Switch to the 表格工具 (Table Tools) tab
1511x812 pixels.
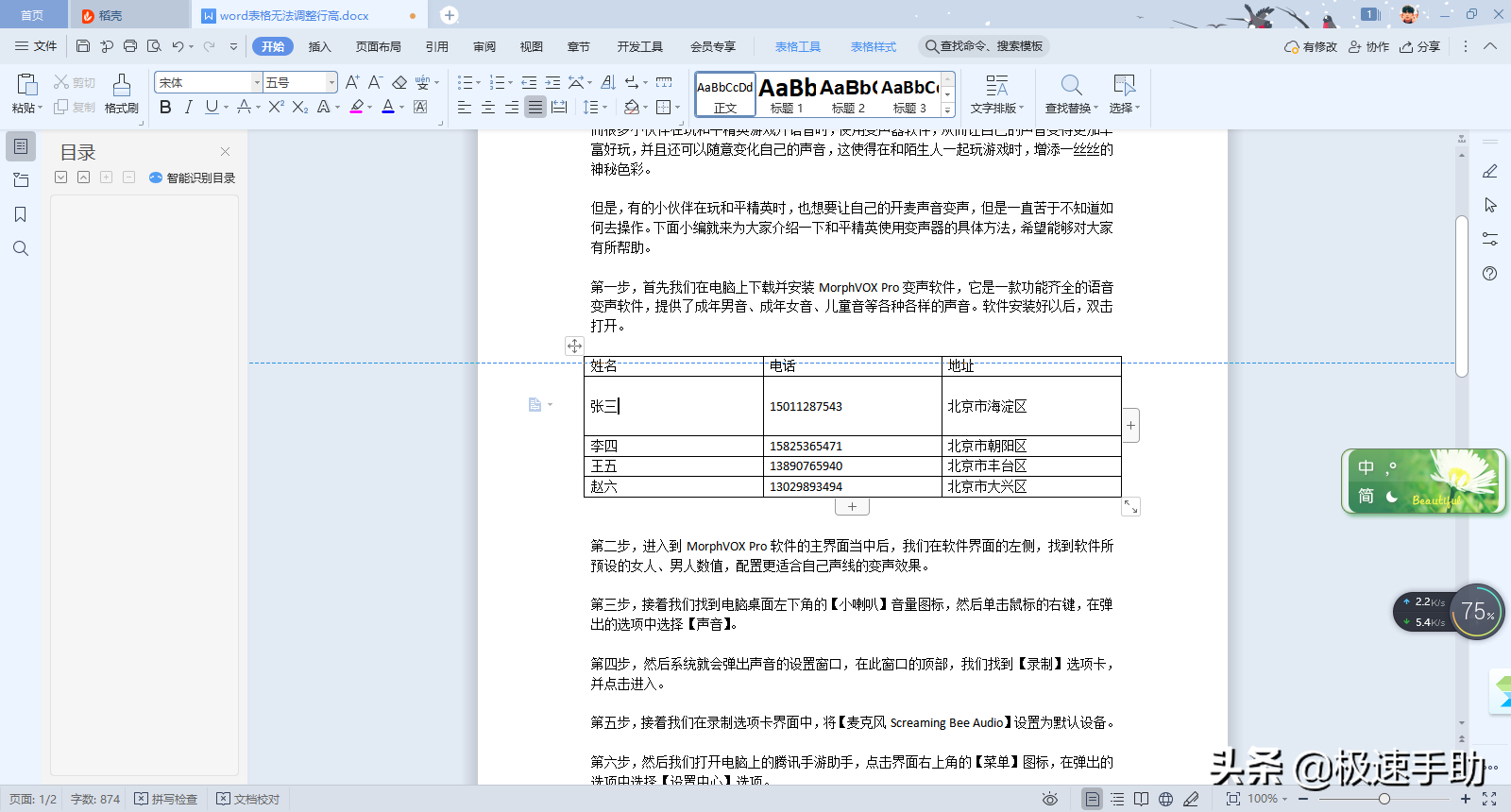pos(797,46)
